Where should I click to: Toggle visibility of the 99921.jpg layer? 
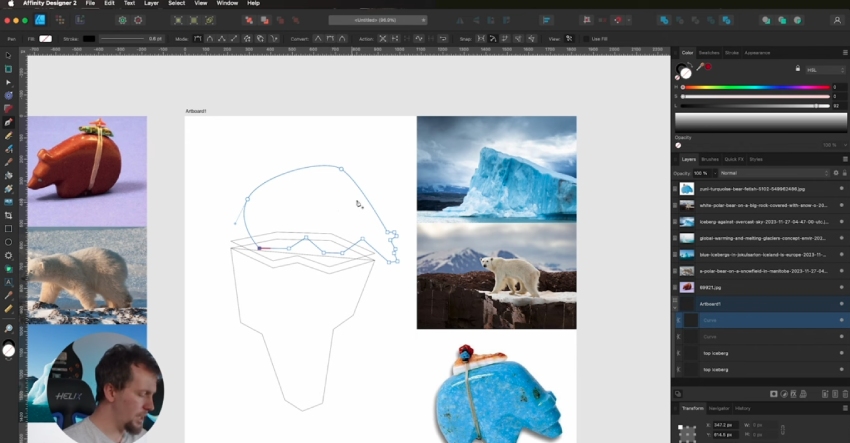click(841, 287)
